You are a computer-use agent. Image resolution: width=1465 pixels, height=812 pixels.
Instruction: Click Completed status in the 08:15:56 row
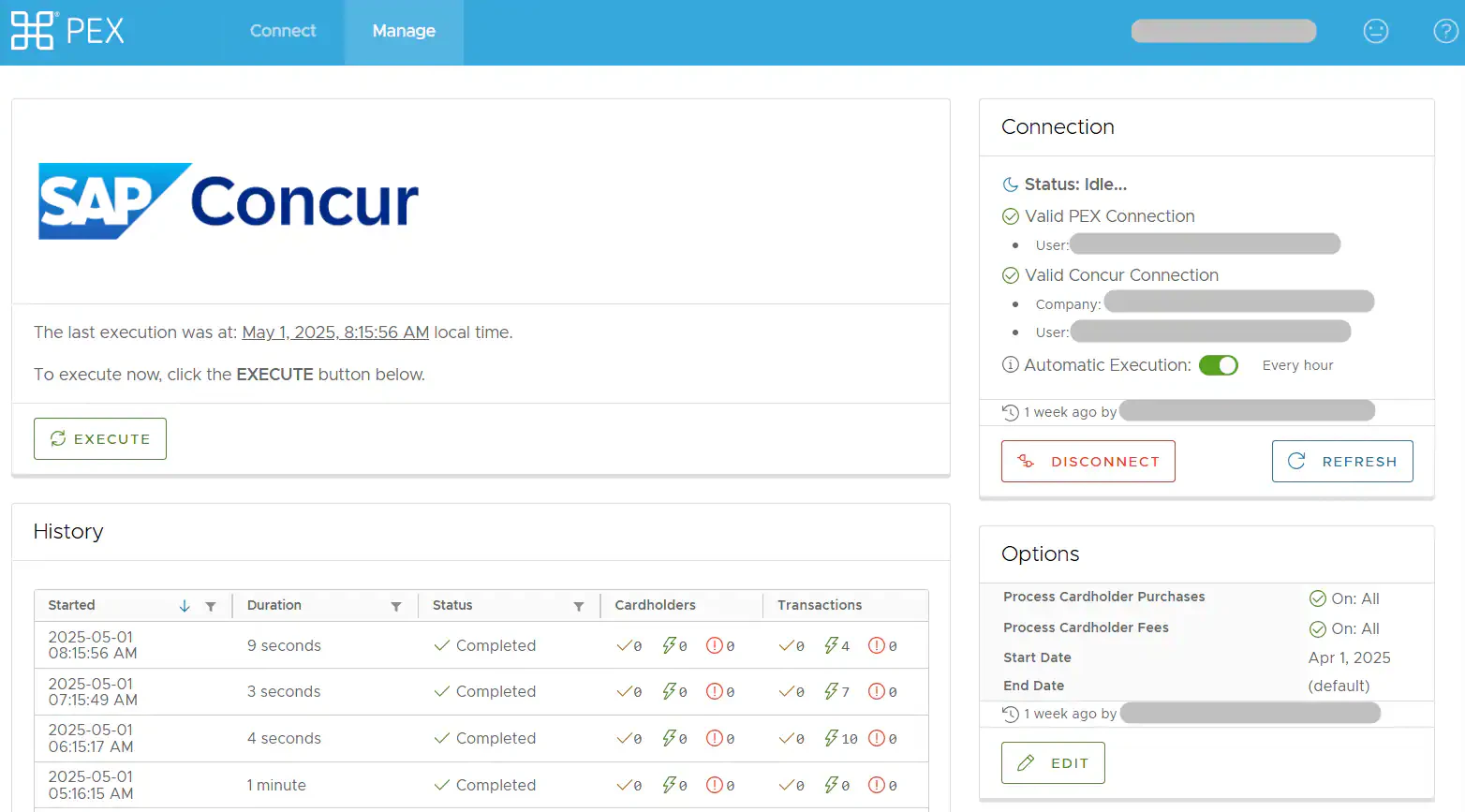(x=485, y=645)
